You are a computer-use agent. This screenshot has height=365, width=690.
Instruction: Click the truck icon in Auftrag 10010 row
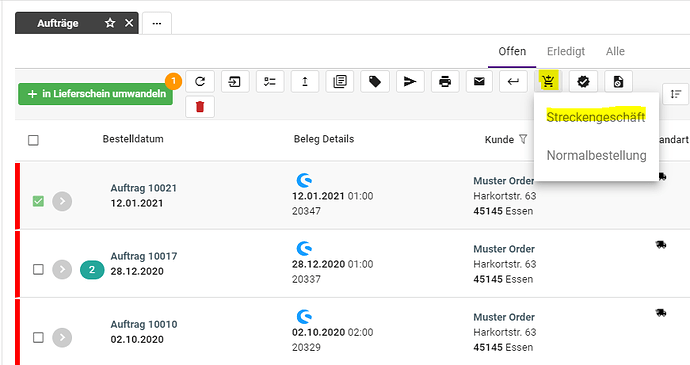point(661,313)
